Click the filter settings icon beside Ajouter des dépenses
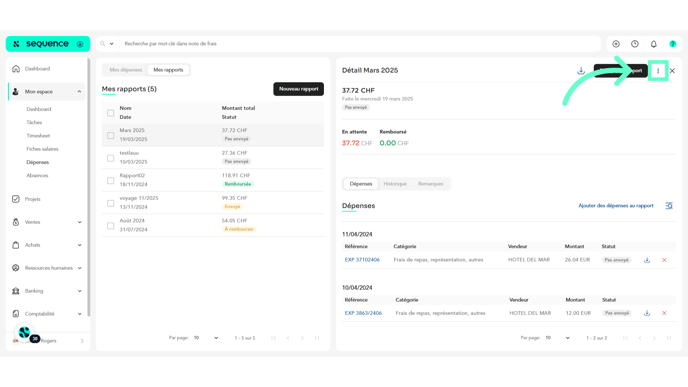 [669, 206]
